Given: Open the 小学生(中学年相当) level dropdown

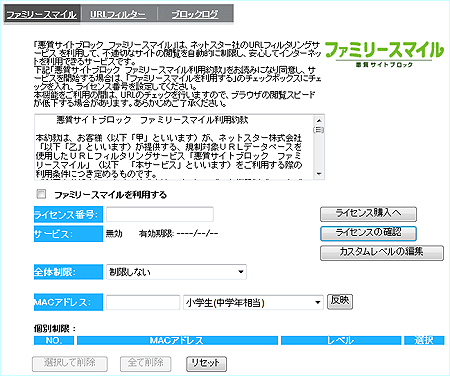Looking at the screenshot, I should pos(253,302).
